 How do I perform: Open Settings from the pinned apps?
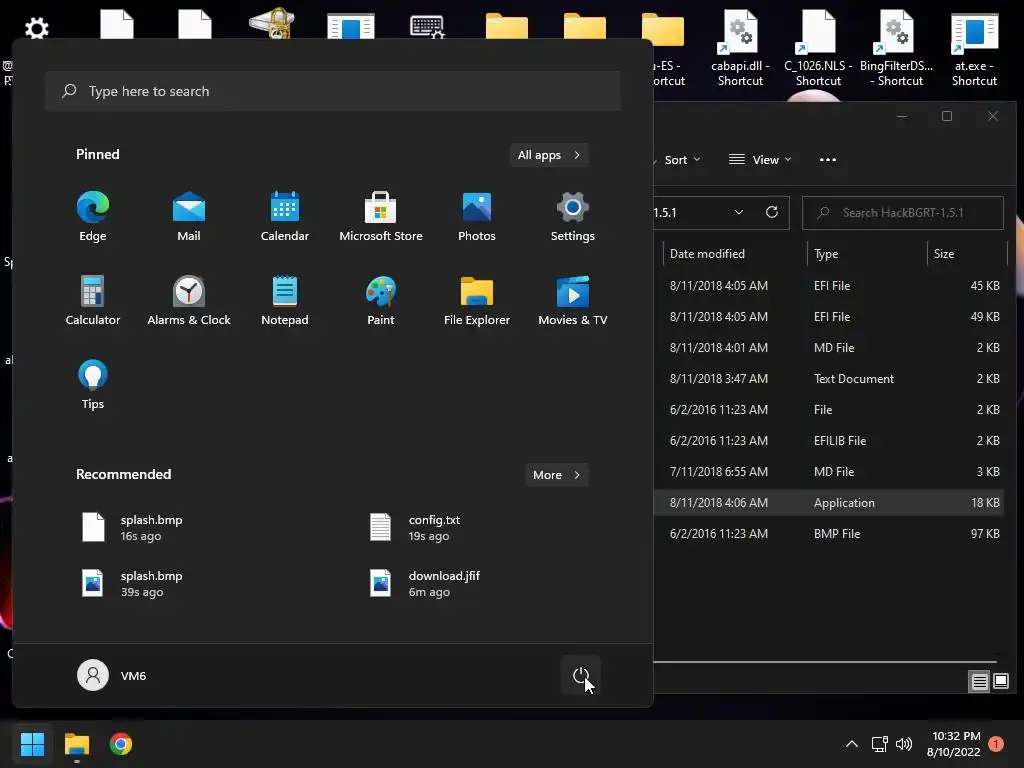(573, 217)
